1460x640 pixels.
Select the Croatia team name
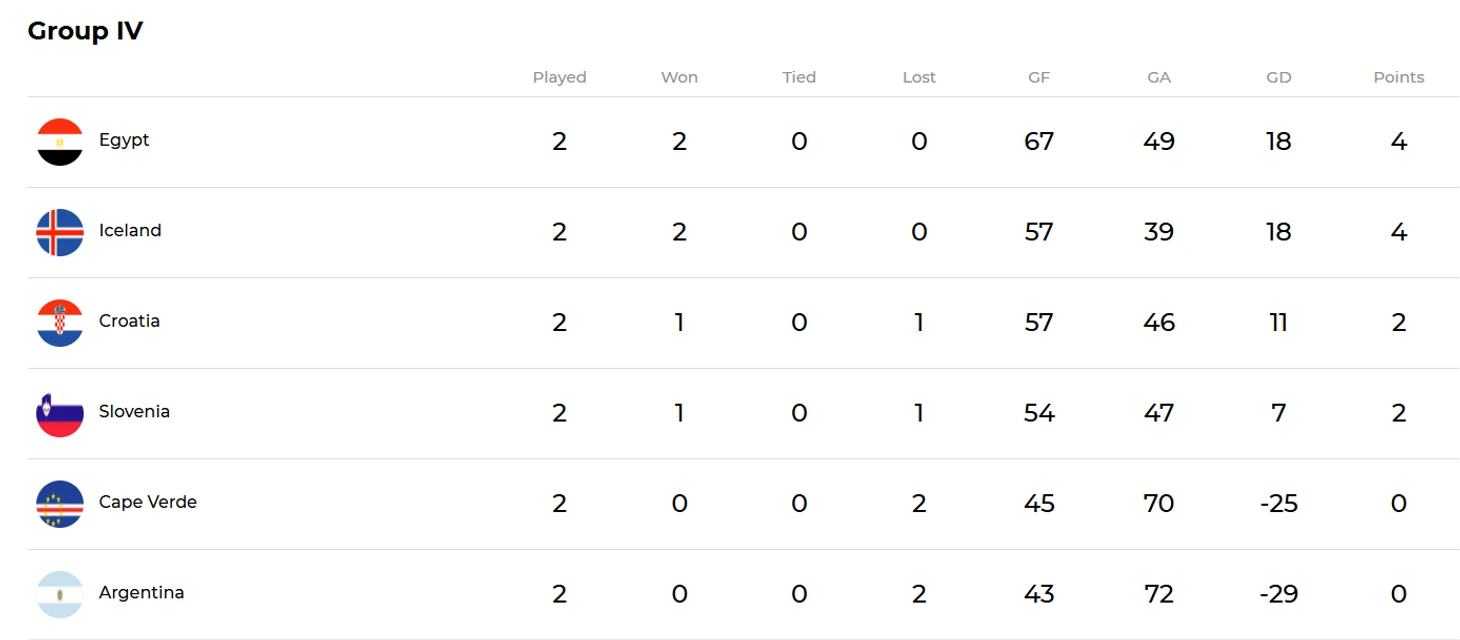pyautogui.click(x=129, y=321)
